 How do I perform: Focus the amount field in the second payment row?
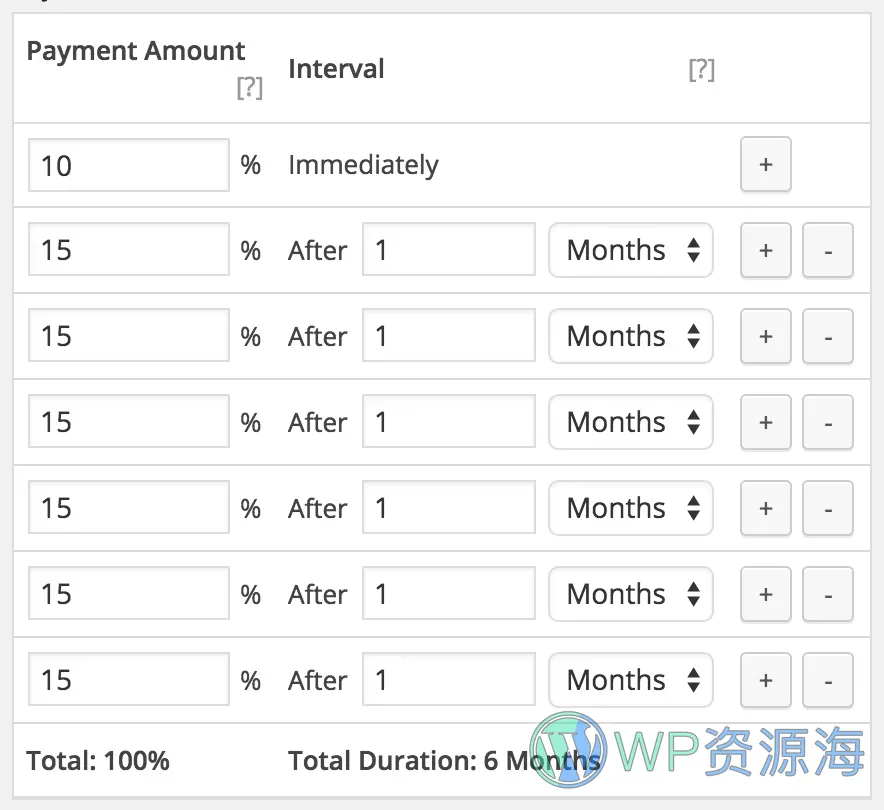[x=129, y=249]
